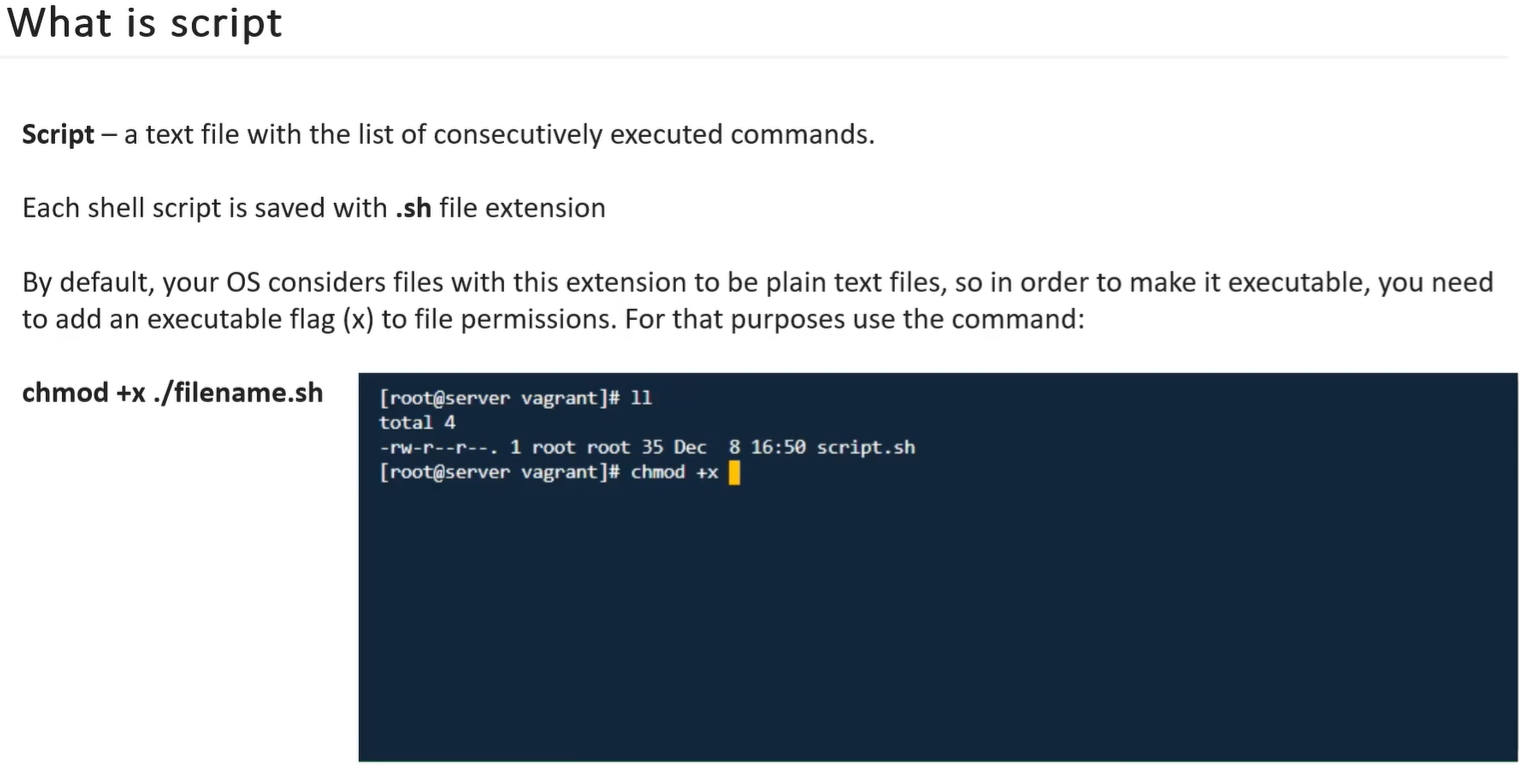1525x774 pixels.
Task: Click the '16:50' timestamp in listing
Action: [778, 447]
